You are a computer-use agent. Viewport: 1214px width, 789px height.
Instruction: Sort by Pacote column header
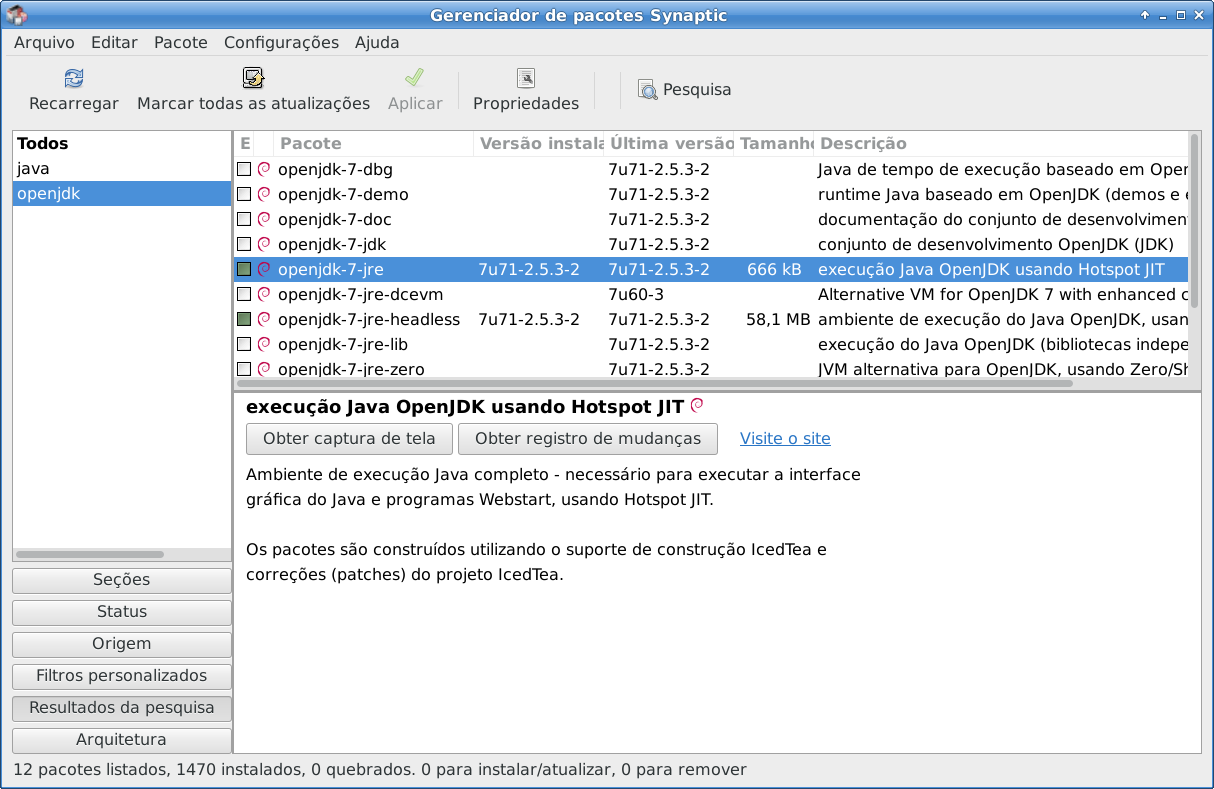[373, 144]
